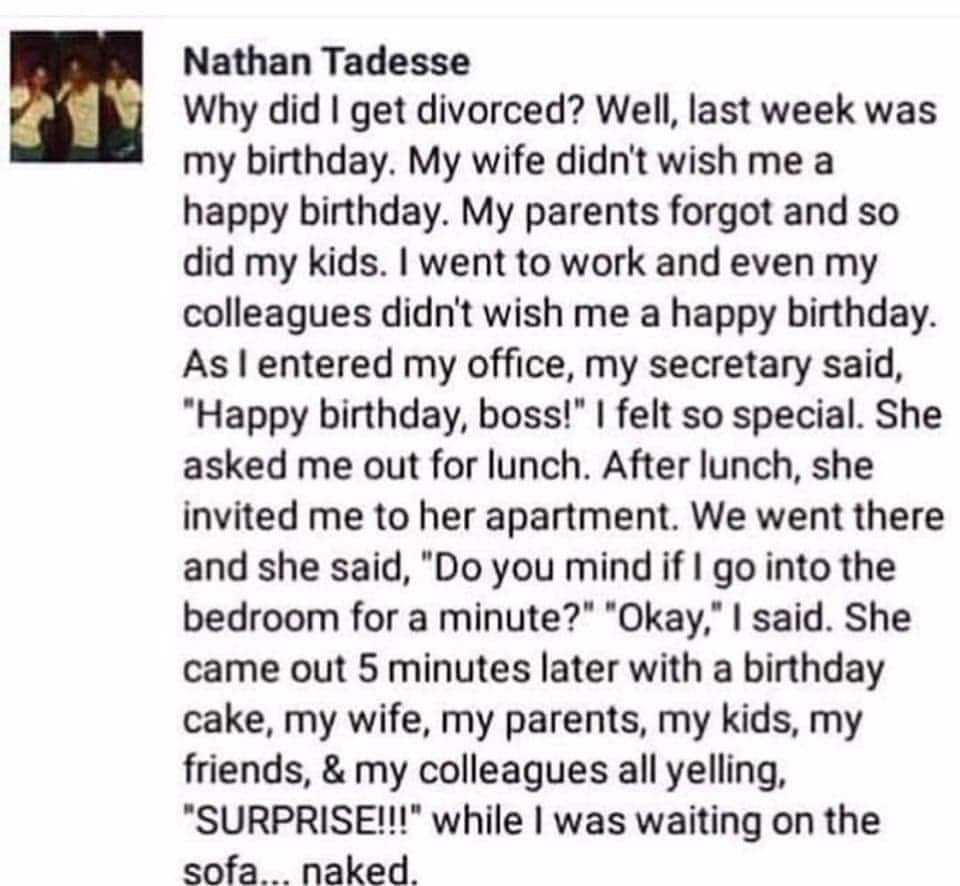Open the Nathan Tadesse profile name link
This screenshot has height=886, width=960.
tap(326, 62)
